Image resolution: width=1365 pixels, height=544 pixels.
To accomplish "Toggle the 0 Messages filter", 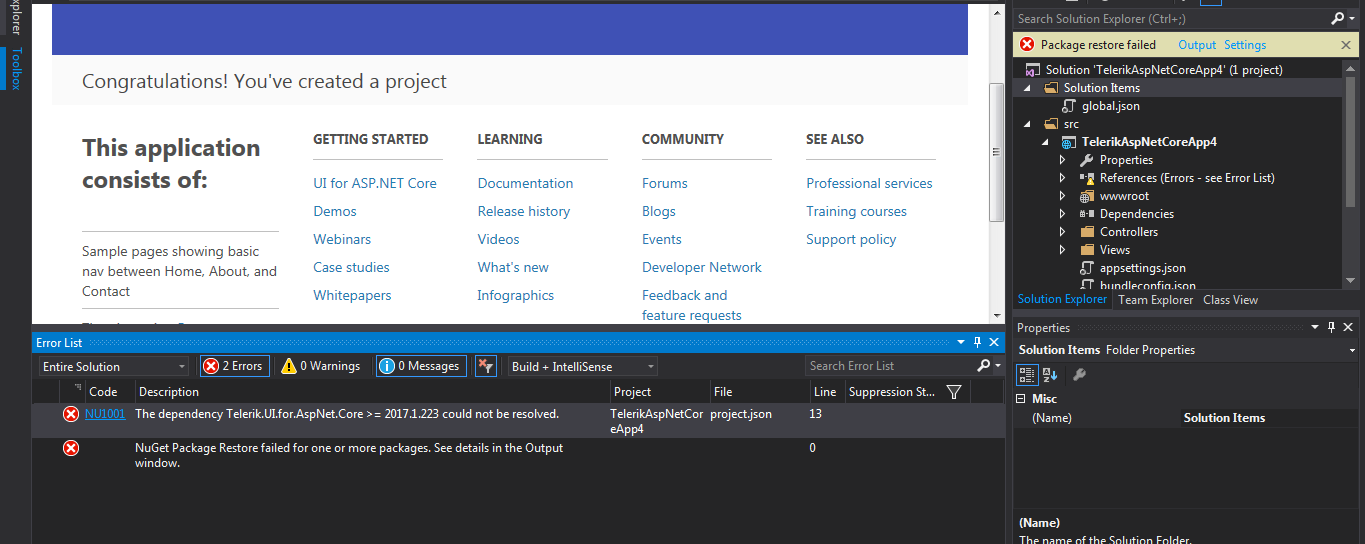I will [421, 366].
